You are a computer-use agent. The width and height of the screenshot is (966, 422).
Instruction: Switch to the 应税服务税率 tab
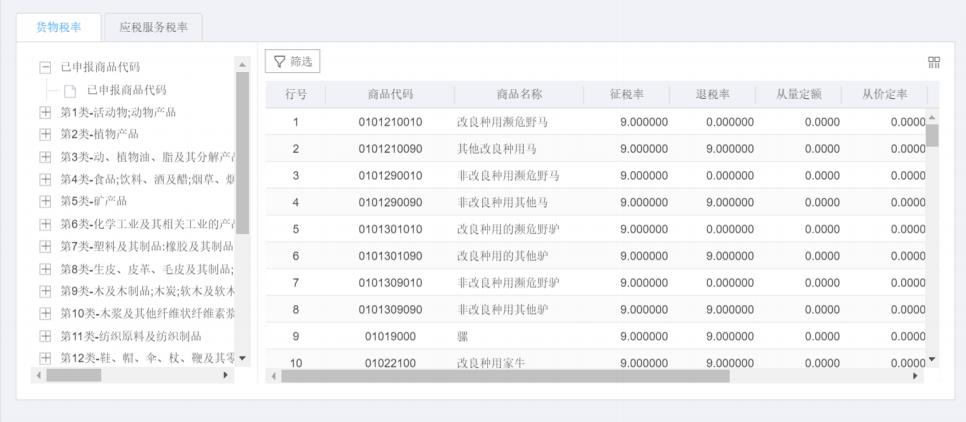[153, 27]
